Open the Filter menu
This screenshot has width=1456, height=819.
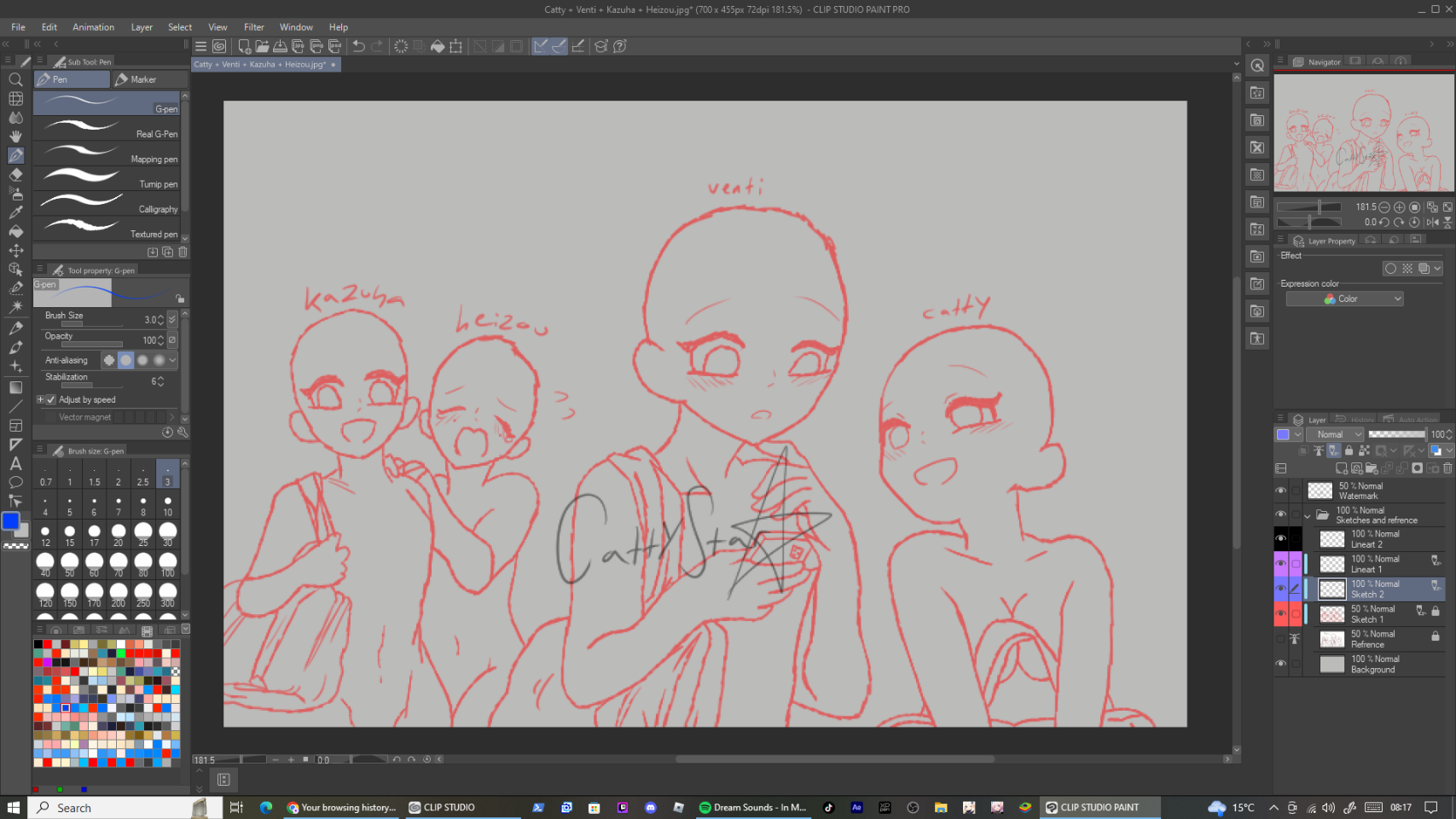(x=253, y=27)
